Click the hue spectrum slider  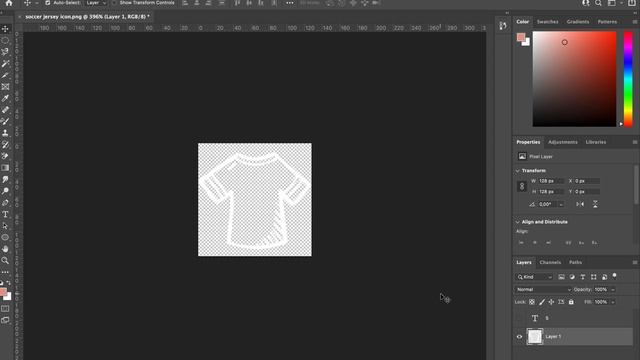[x=628, y=79]
